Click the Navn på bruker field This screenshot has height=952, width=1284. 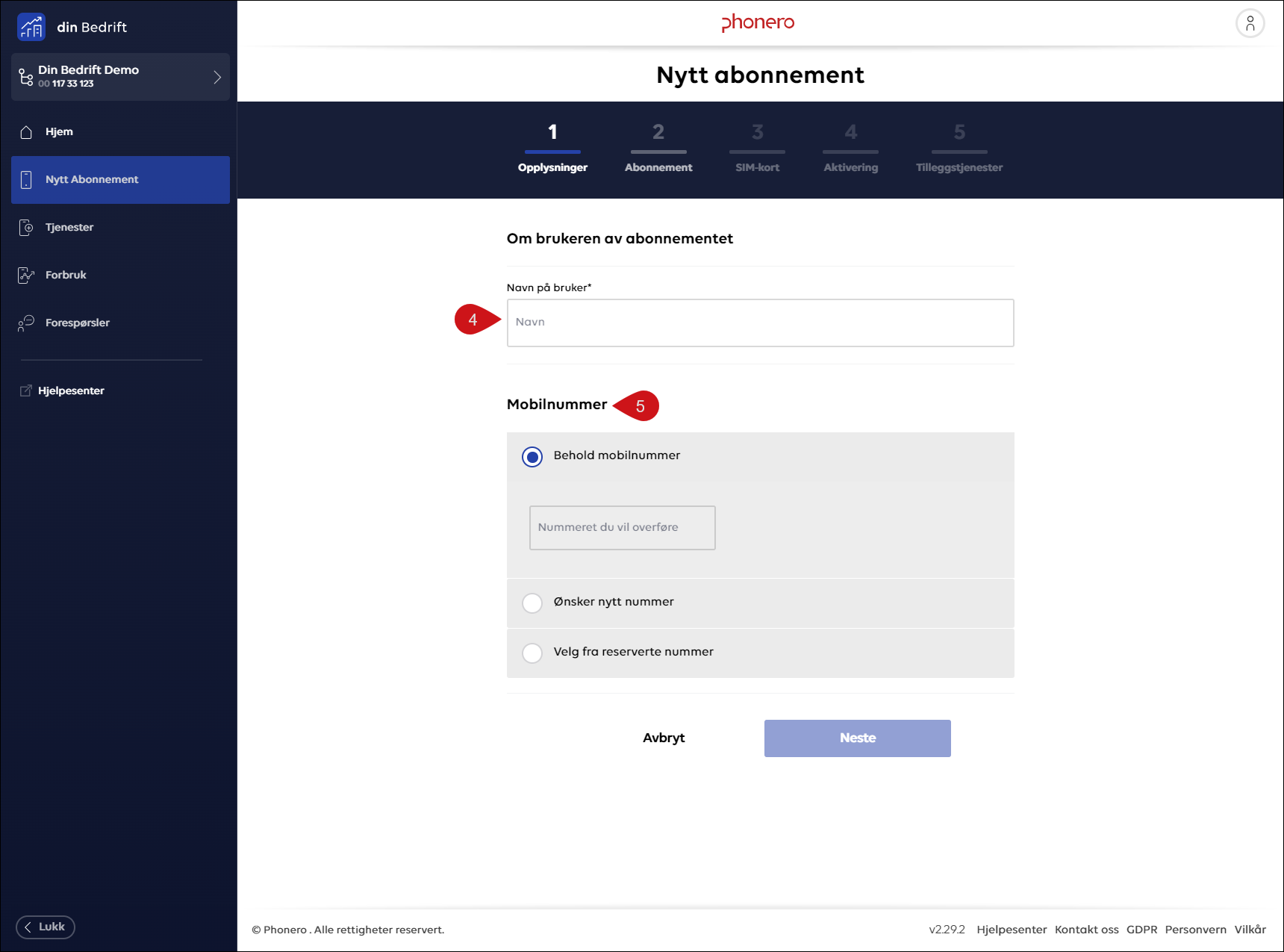(x=760, y=323)
